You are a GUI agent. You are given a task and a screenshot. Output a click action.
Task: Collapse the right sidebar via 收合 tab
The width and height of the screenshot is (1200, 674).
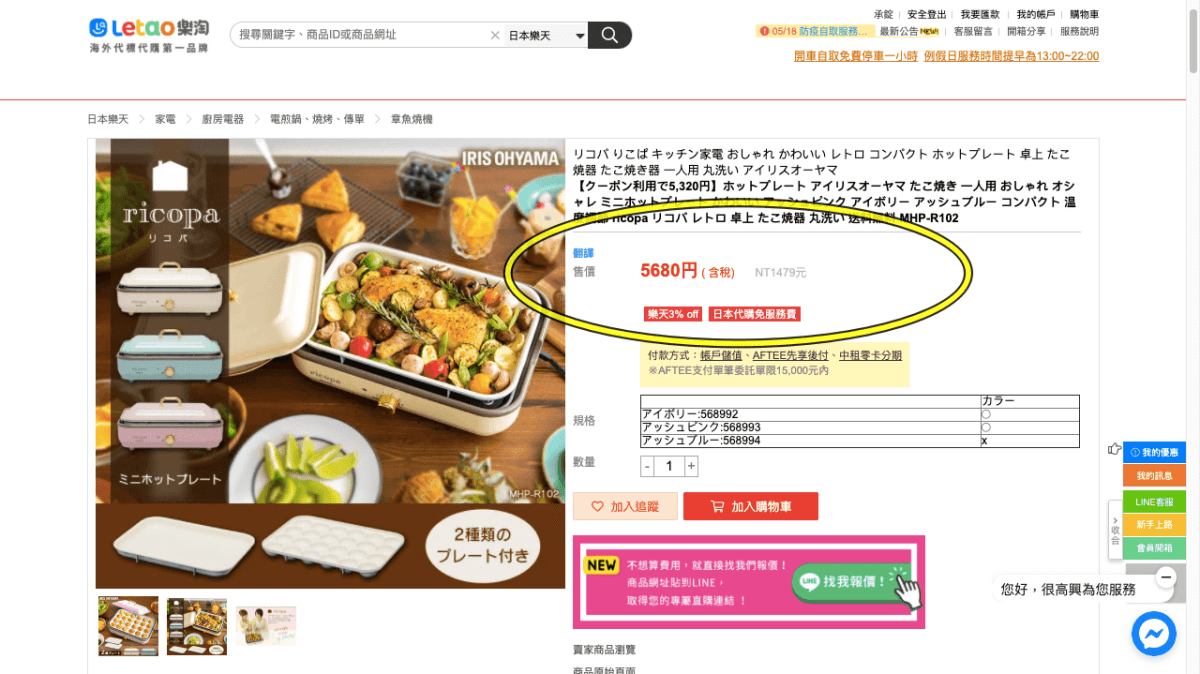click(x=1115, y=530)
